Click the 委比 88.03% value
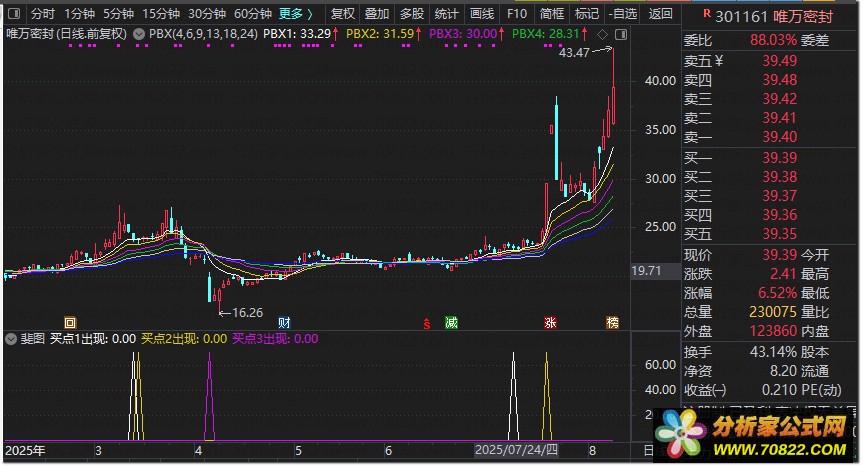The width and height of the screenshot is (863, 466). (x=773, y=40)
